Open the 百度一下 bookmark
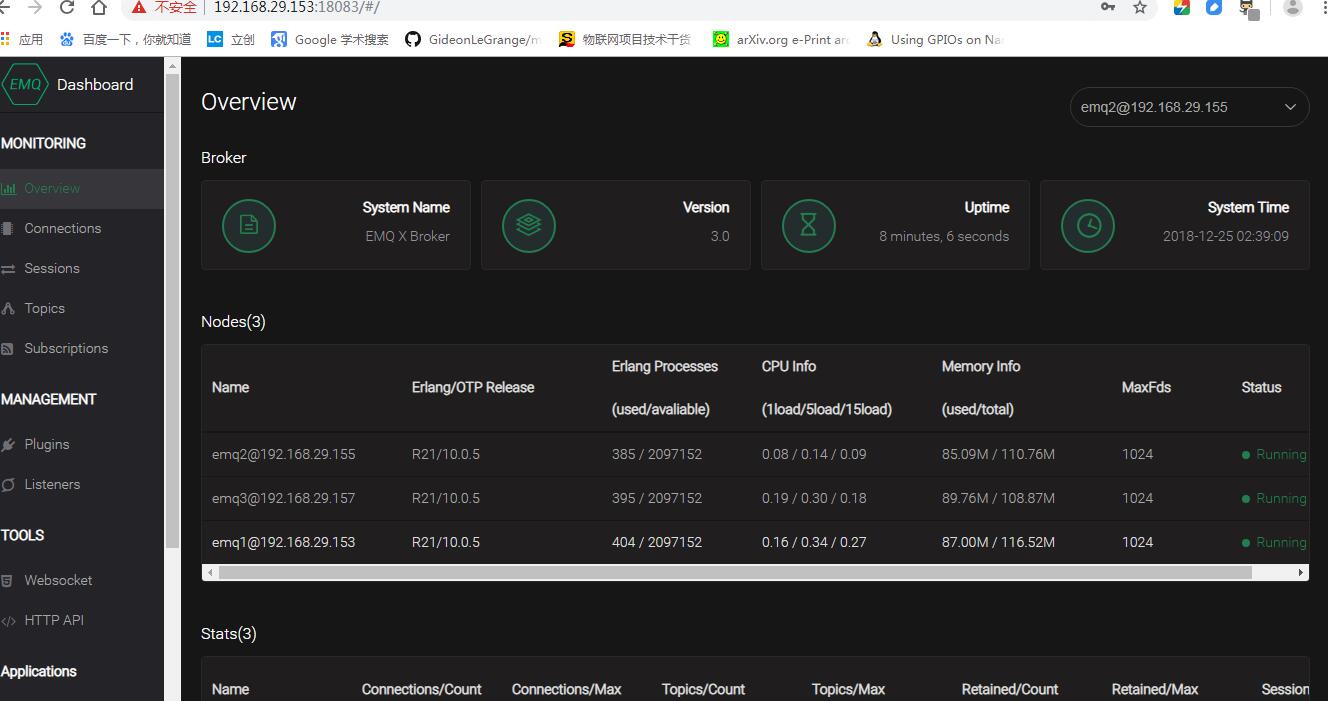 click(x=126, y=40)
